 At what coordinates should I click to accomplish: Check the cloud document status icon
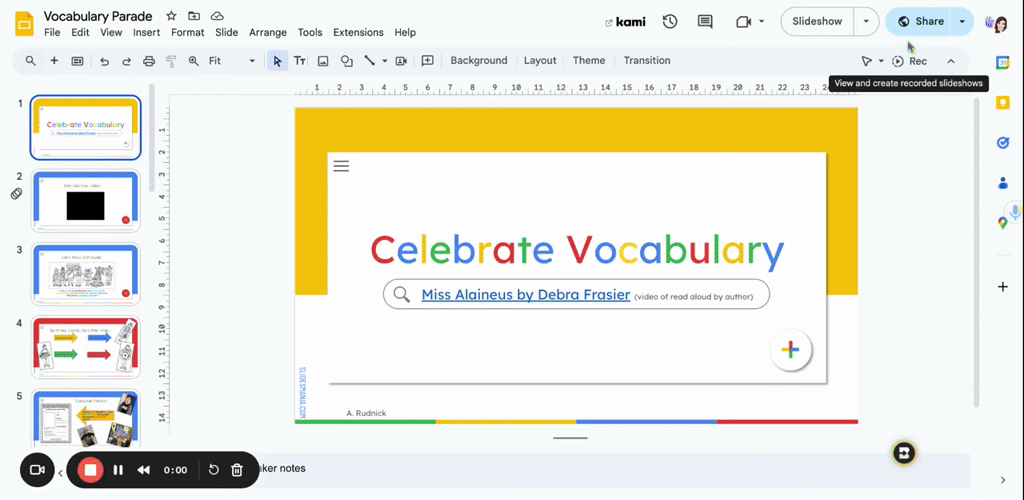click(x=217, y=16)
